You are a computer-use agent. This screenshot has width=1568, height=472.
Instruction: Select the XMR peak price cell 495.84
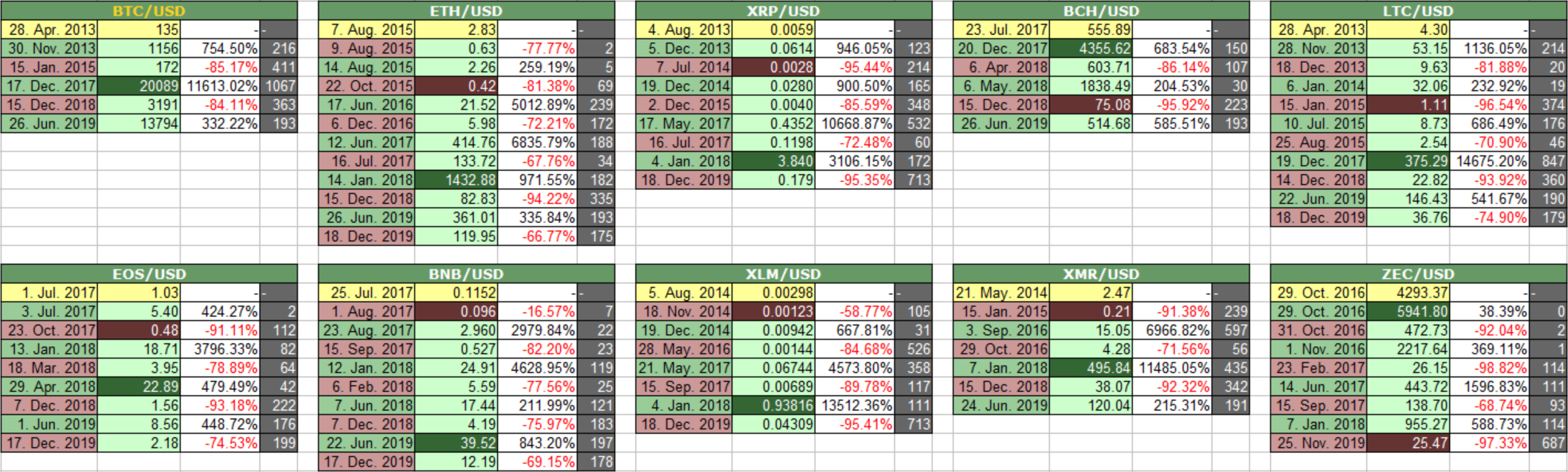coord(1091,368)
